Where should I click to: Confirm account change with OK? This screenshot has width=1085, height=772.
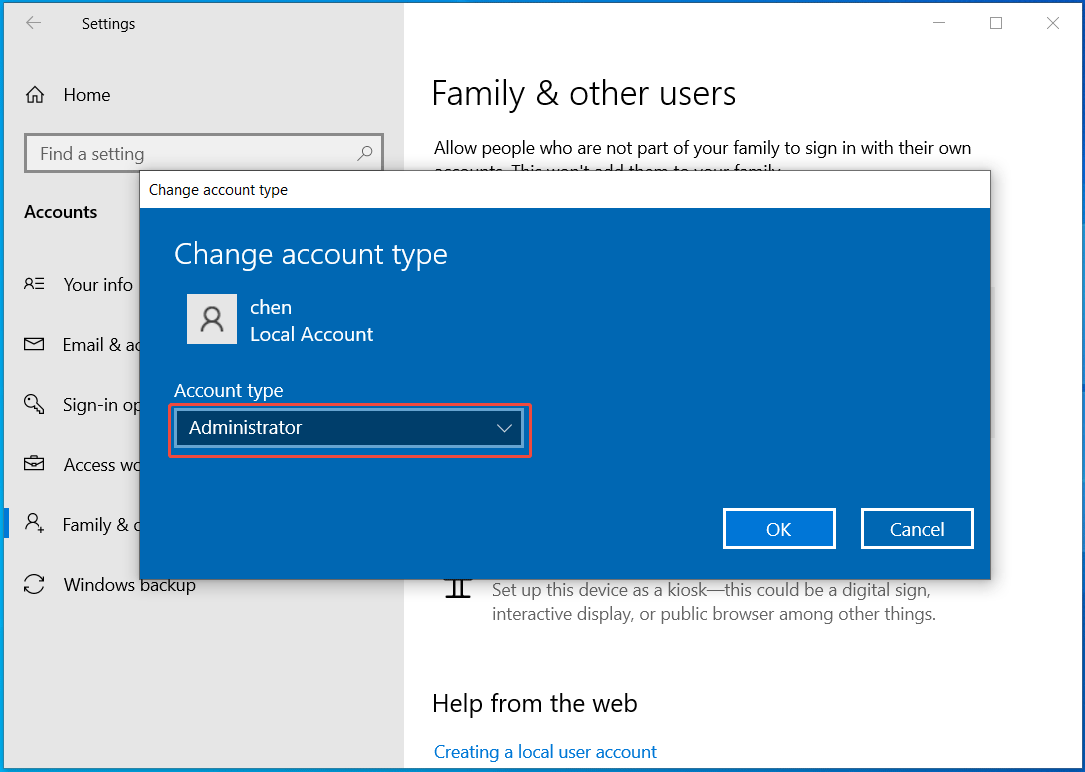click(x=779, y=528)
